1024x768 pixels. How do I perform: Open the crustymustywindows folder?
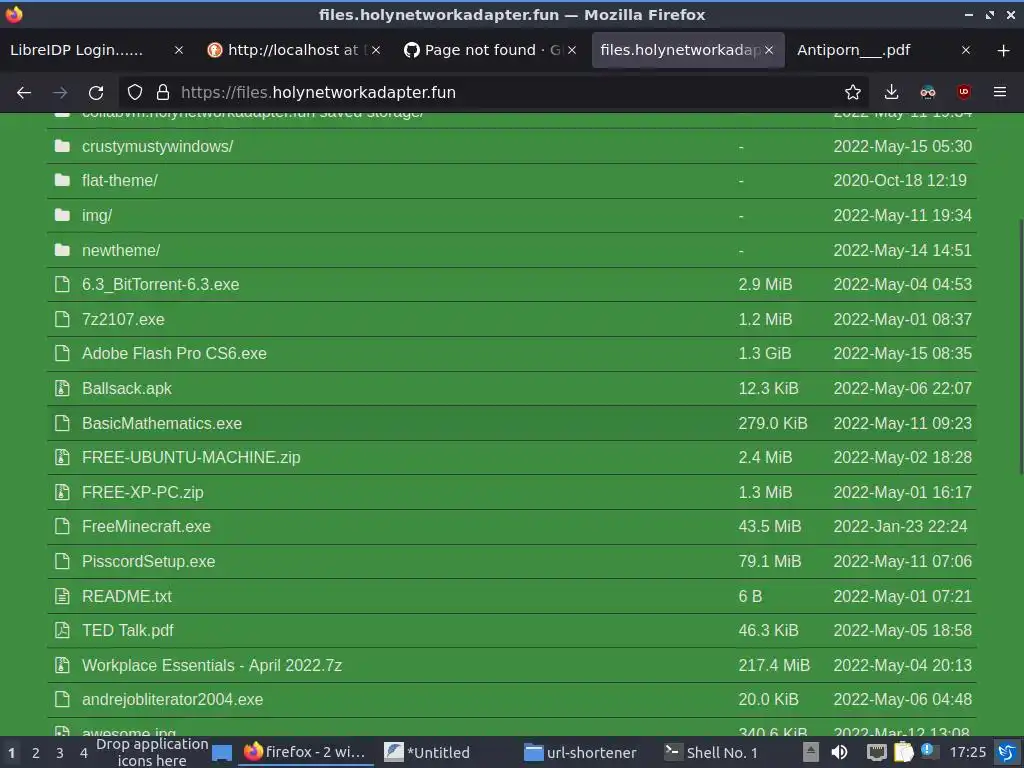tap(157, 146)
